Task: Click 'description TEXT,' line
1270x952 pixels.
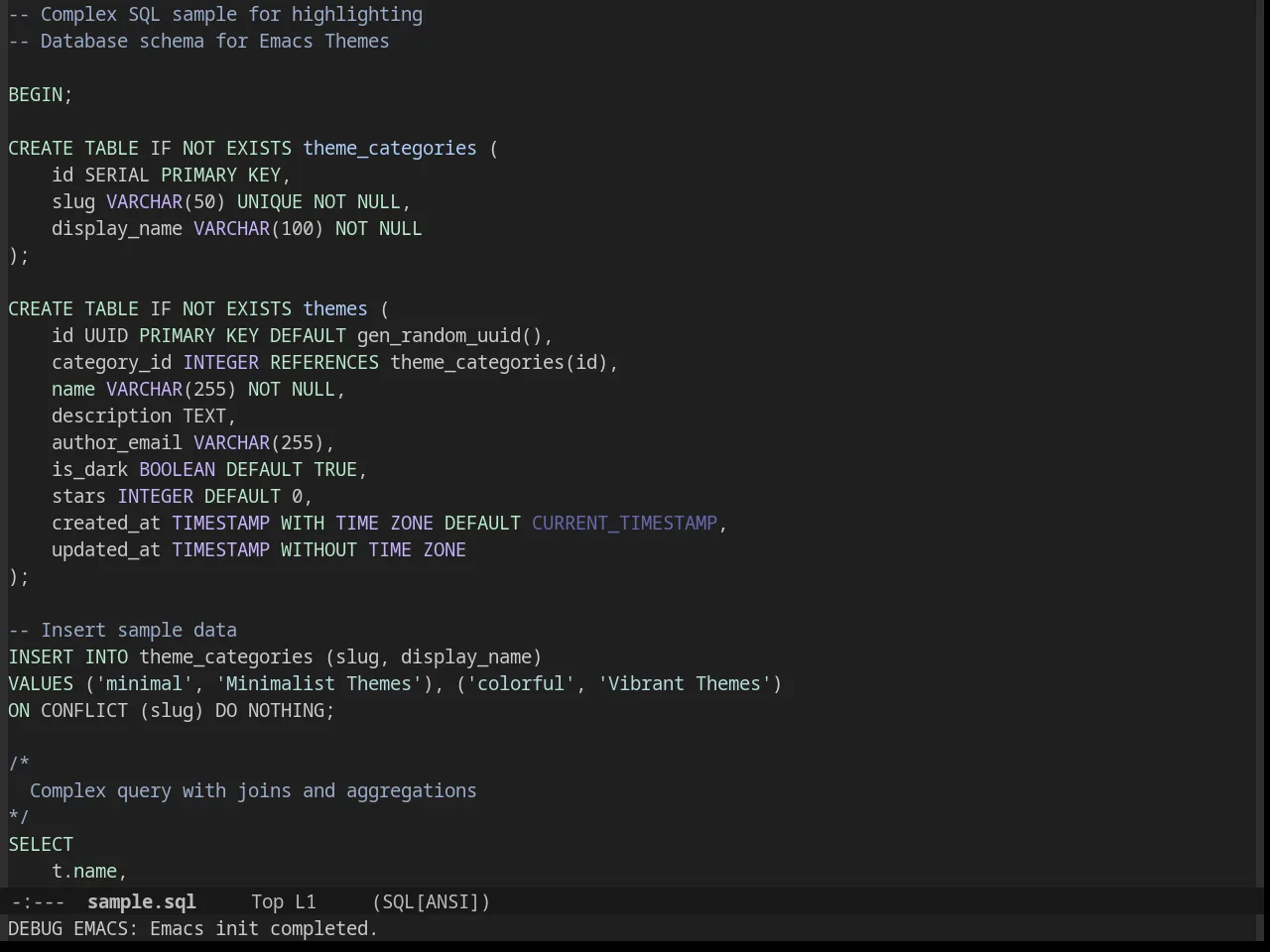Action: (144, 416)
